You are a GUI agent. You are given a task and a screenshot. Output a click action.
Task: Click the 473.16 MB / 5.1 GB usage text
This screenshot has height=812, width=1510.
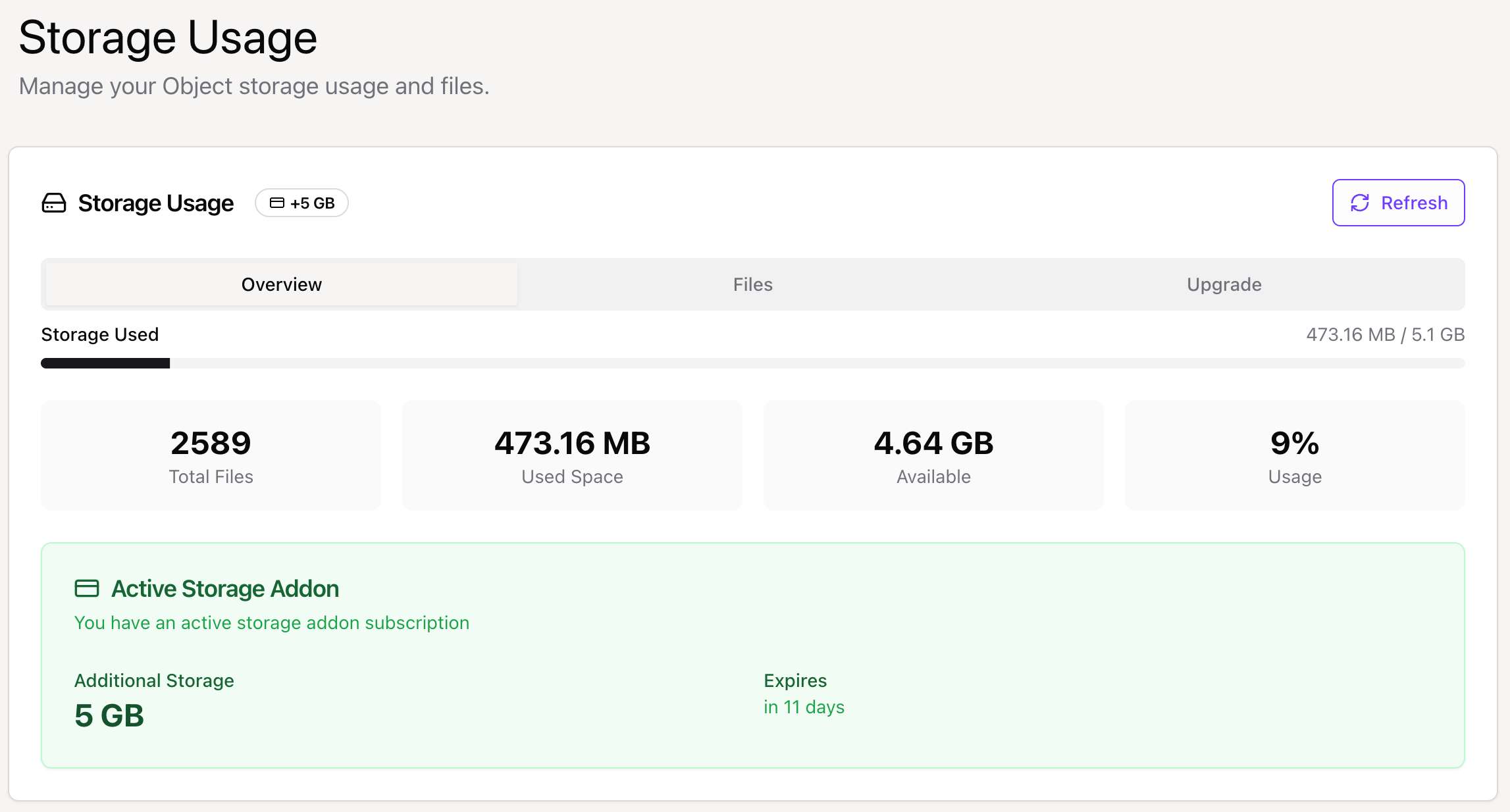click(1384, 334)
